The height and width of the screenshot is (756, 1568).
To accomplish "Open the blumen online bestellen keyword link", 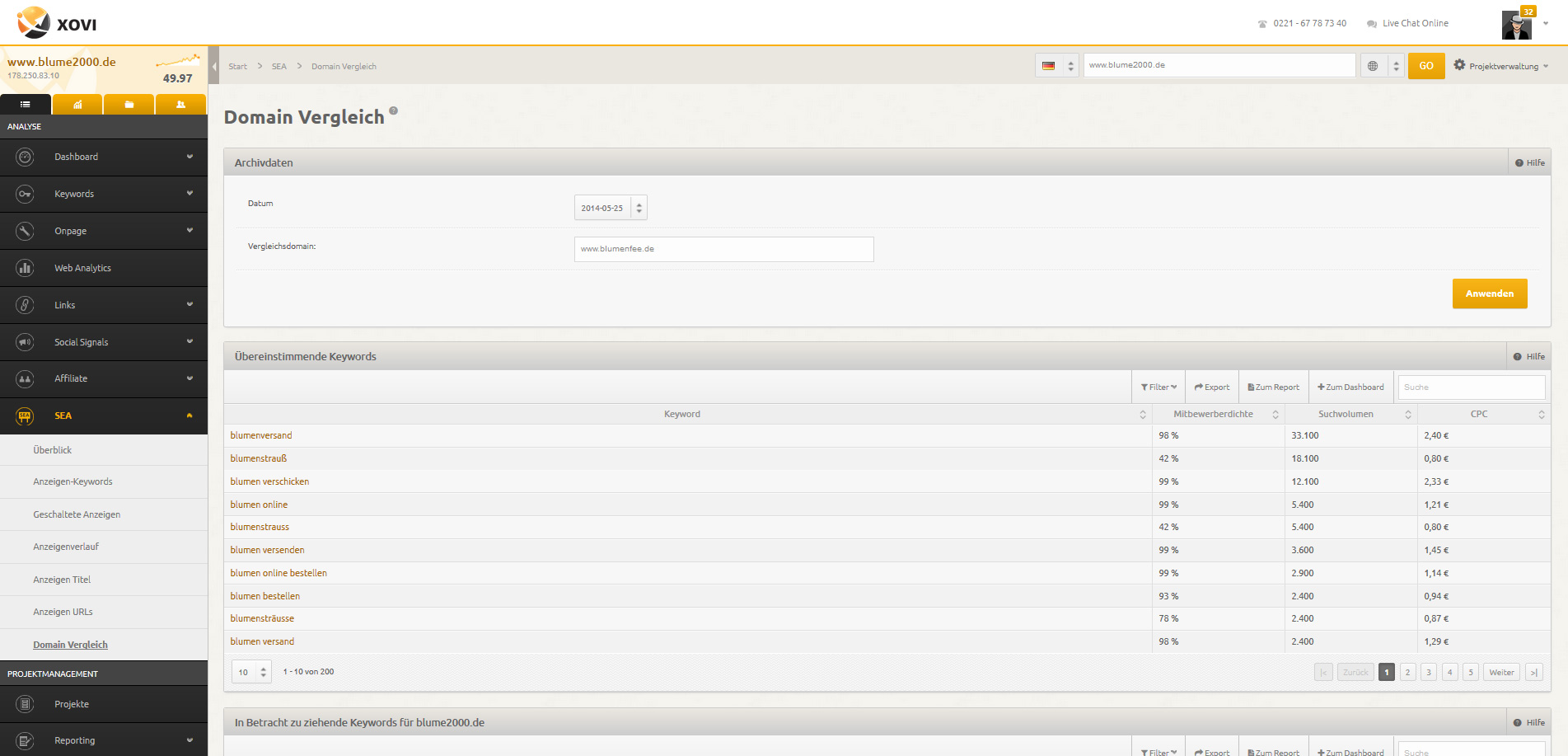I will pos(278,573).
